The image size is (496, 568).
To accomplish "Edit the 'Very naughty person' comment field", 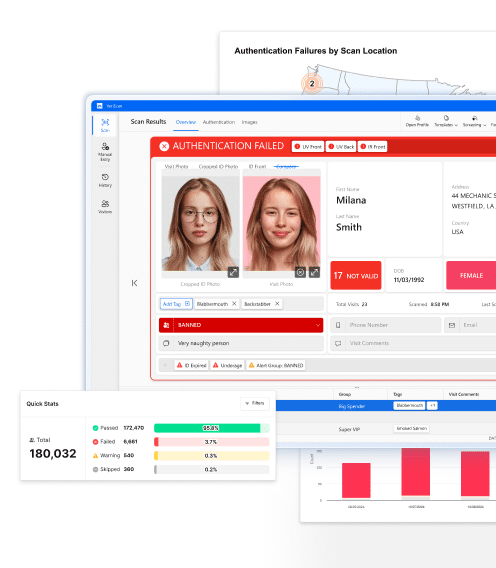I will pos(241,343).
